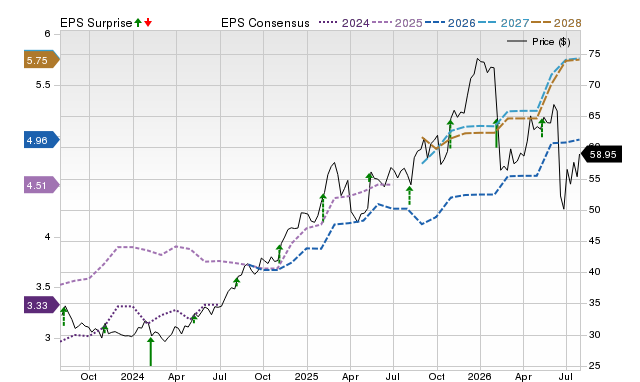Image resolution: width=640 pixels, height=382 pixels.
Task: Click the 2026 EPS consensus legend entry
Action: [450, 23]
